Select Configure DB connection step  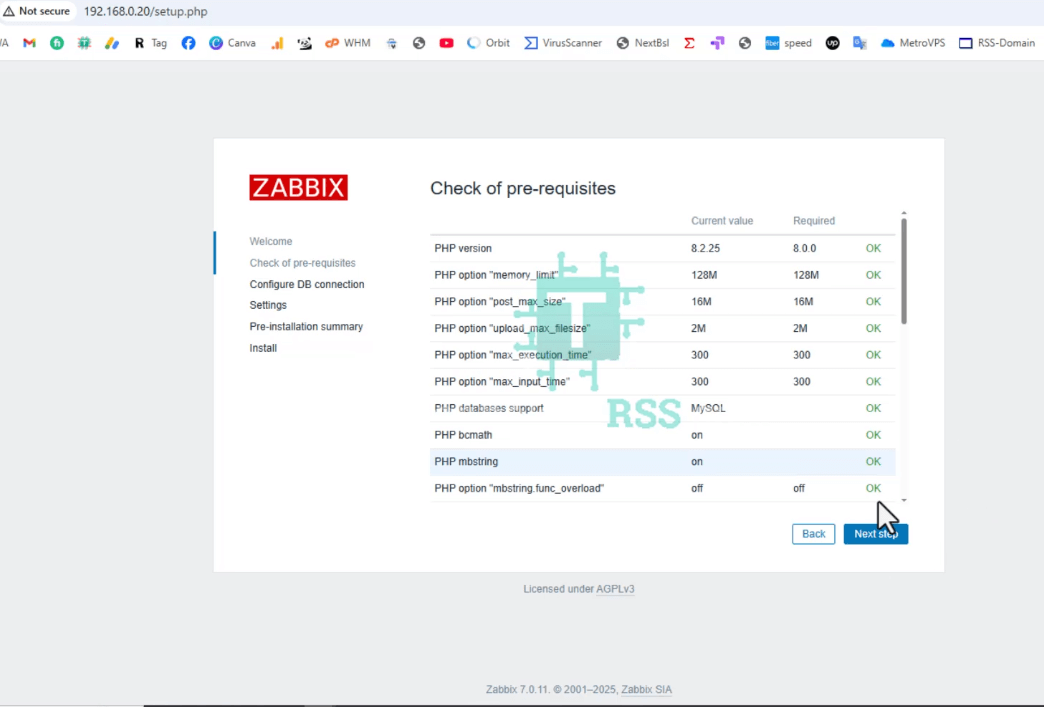click(x=307, y=284)
